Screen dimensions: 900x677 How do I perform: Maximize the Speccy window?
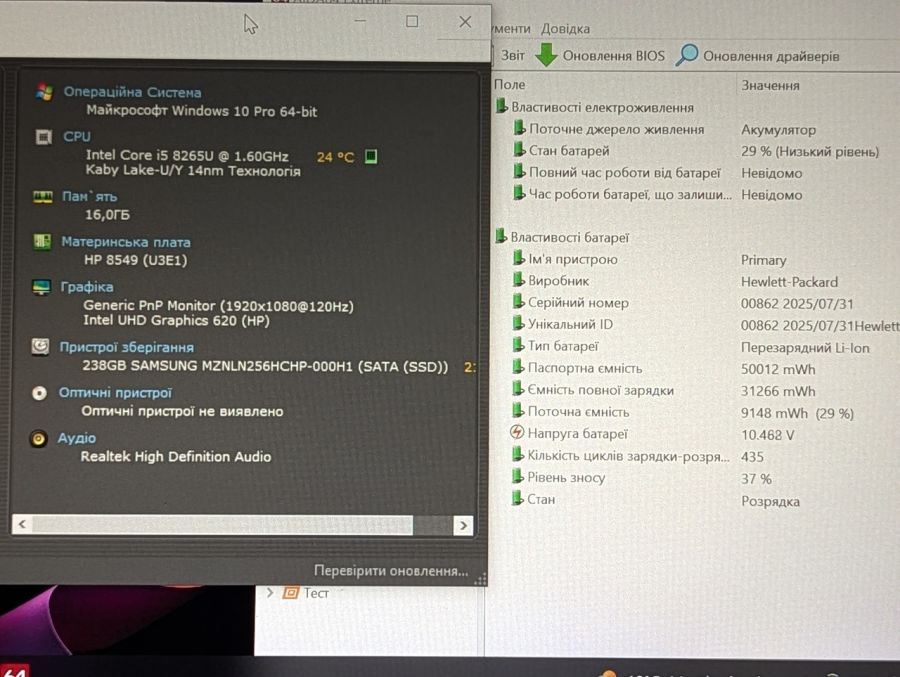(x=412, y=22)
